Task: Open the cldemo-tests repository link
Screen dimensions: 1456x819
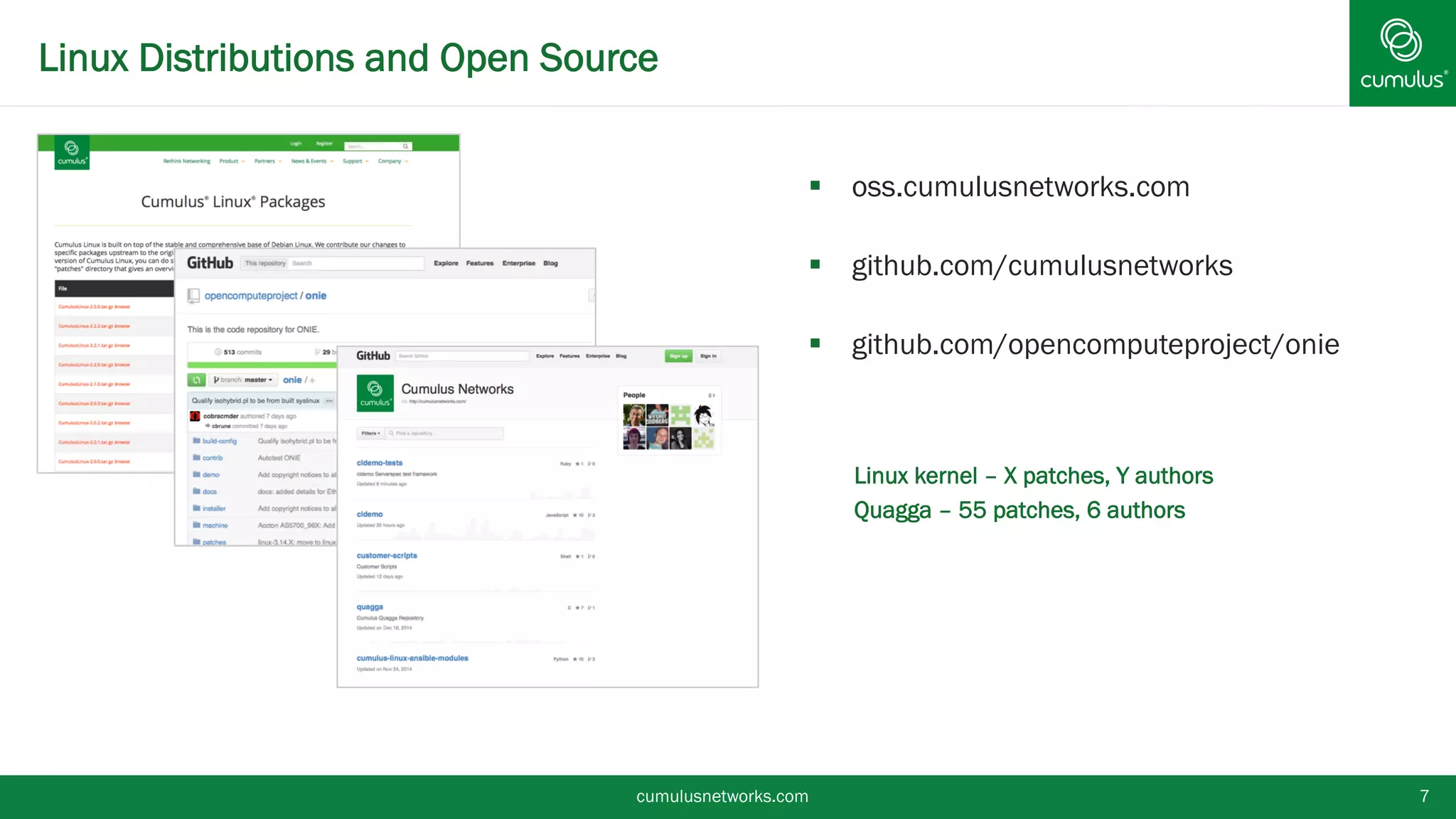Action: (x=380, y=463)
